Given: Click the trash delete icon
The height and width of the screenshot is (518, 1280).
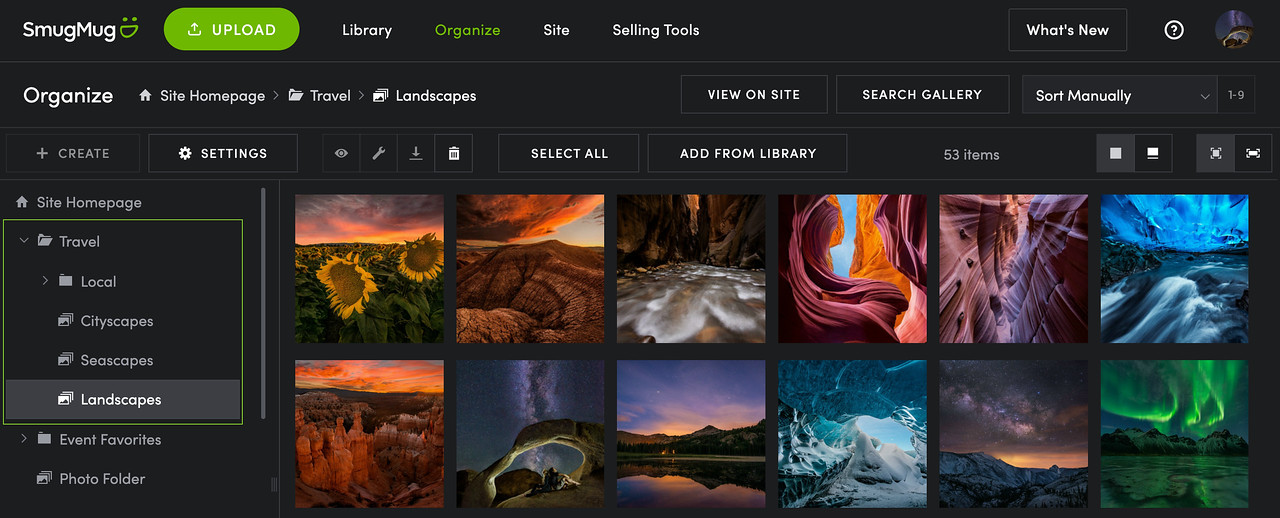Looking at the screenshot, I should [x=454, y=153].
